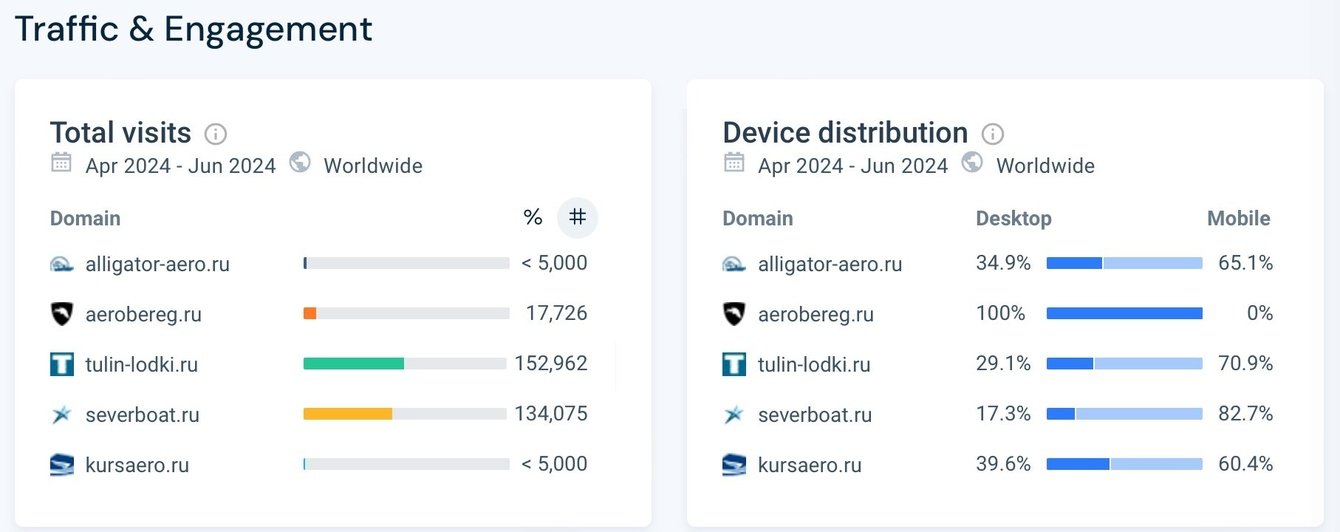Viewport: 1340px width, 532px height.
Task: Switch Total visits to absolute number view
Action: pyautogui.click(x=577, y=217)
